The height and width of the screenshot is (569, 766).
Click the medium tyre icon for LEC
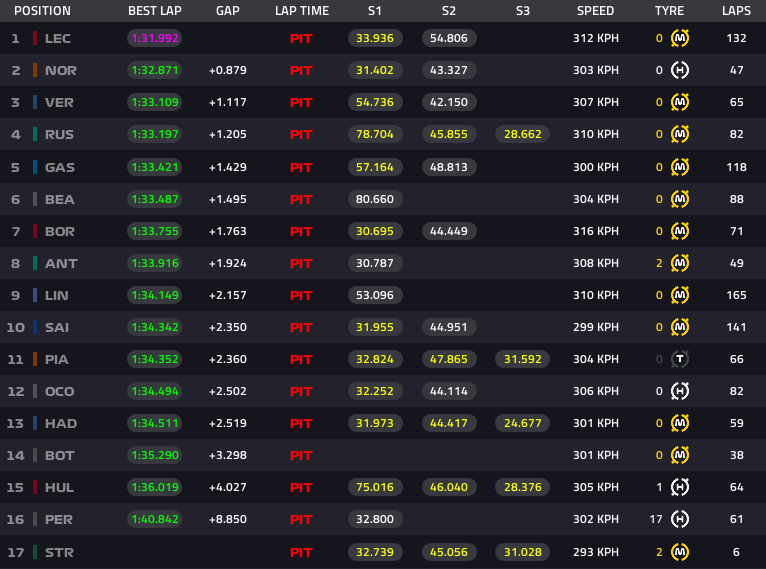click(680, 38)
